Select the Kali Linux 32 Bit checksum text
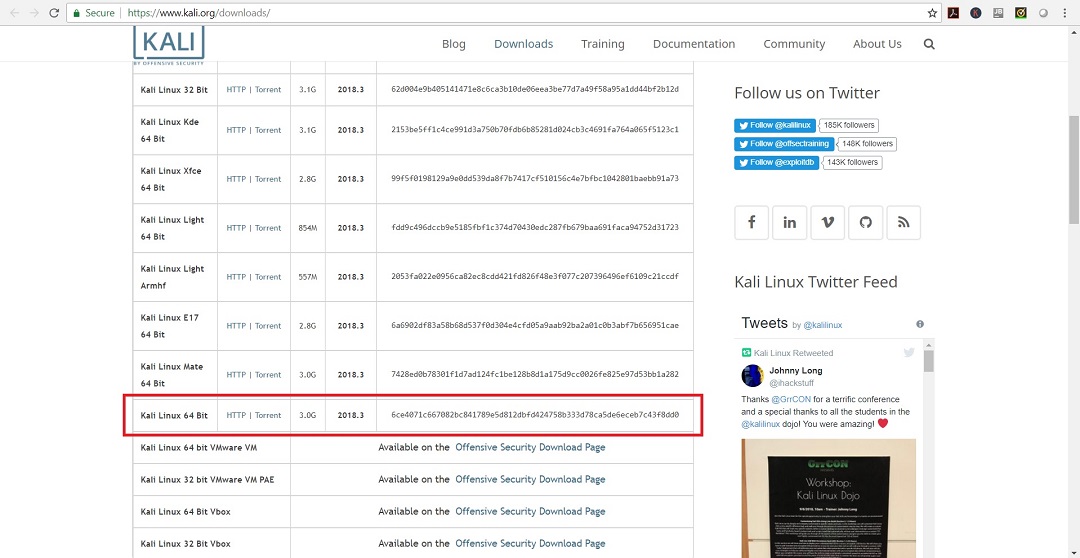This screenshot has height=558, width=1080. tap(534, 90)
